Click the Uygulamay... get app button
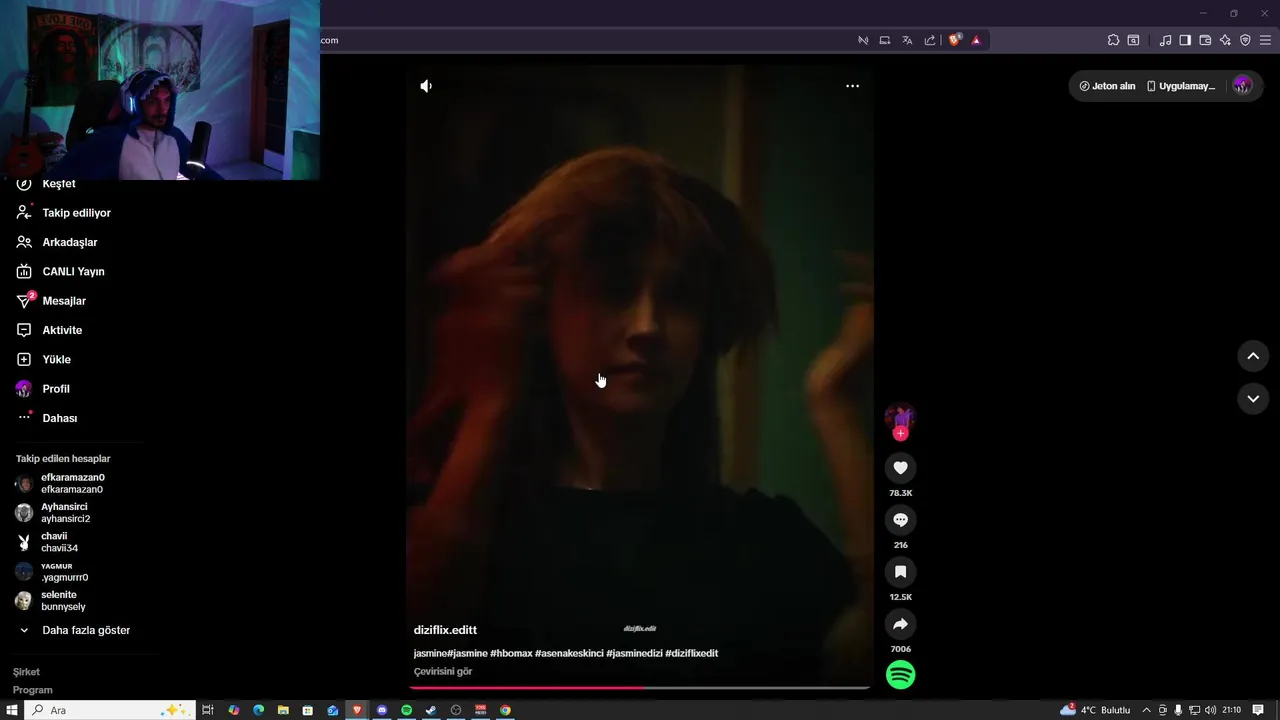This screenshot has height=720, width=1280. pos(1180,86)
